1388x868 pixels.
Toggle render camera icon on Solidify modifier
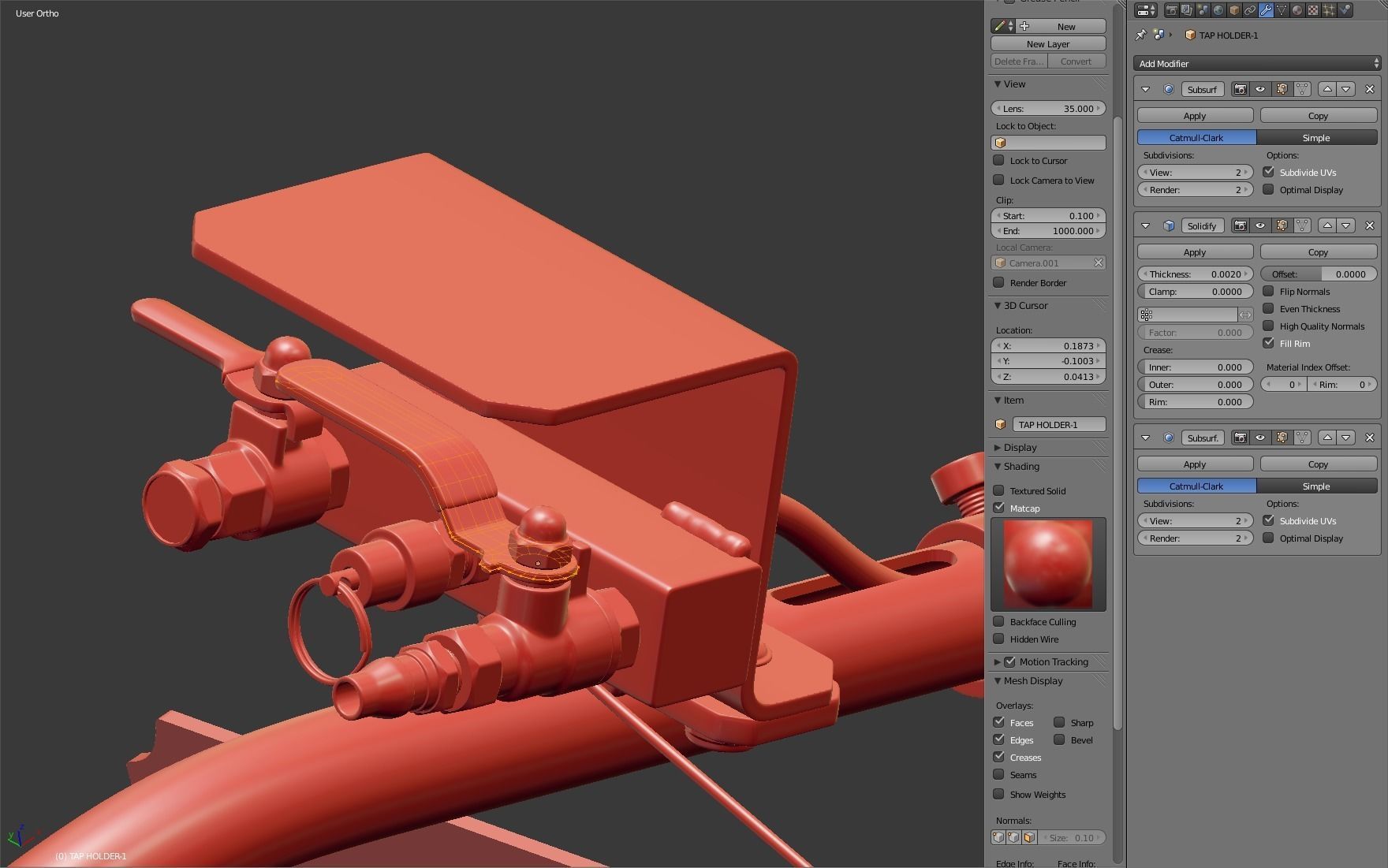click(x=1240, y=225)
